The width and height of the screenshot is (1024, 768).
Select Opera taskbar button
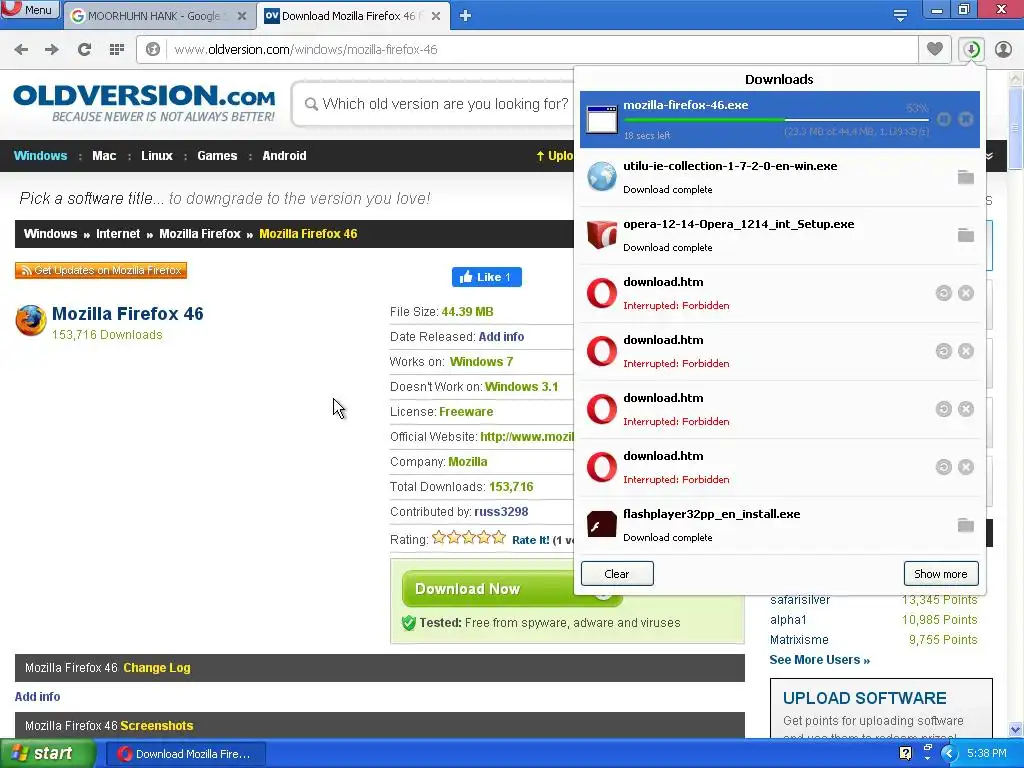coord(185,754)
